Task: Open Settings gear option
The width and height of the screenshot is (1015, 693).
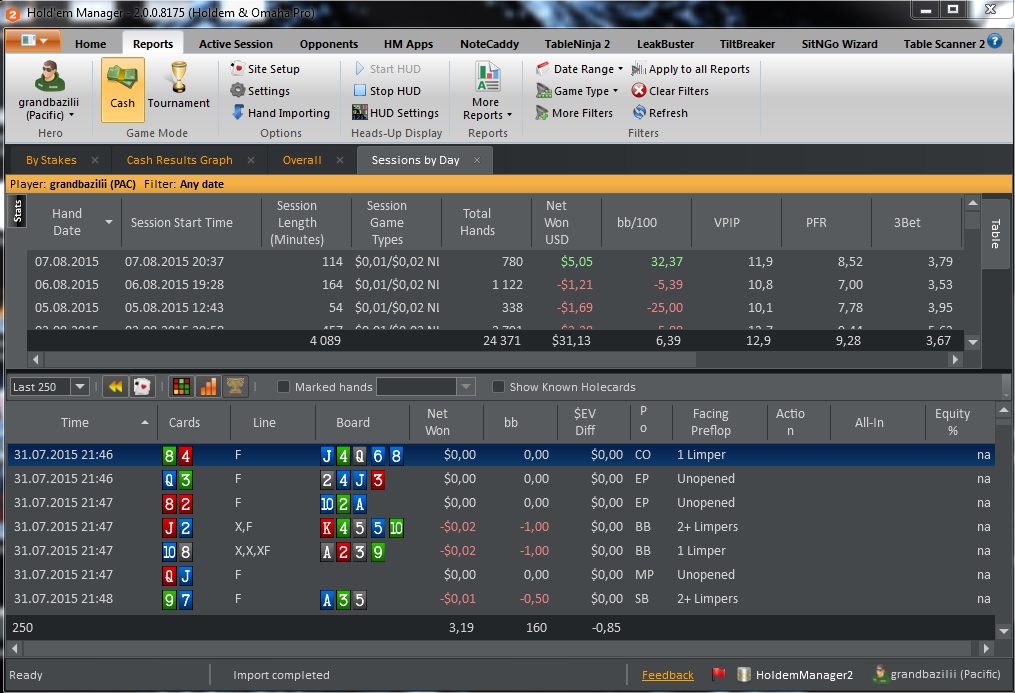Action: coord(260,91)
